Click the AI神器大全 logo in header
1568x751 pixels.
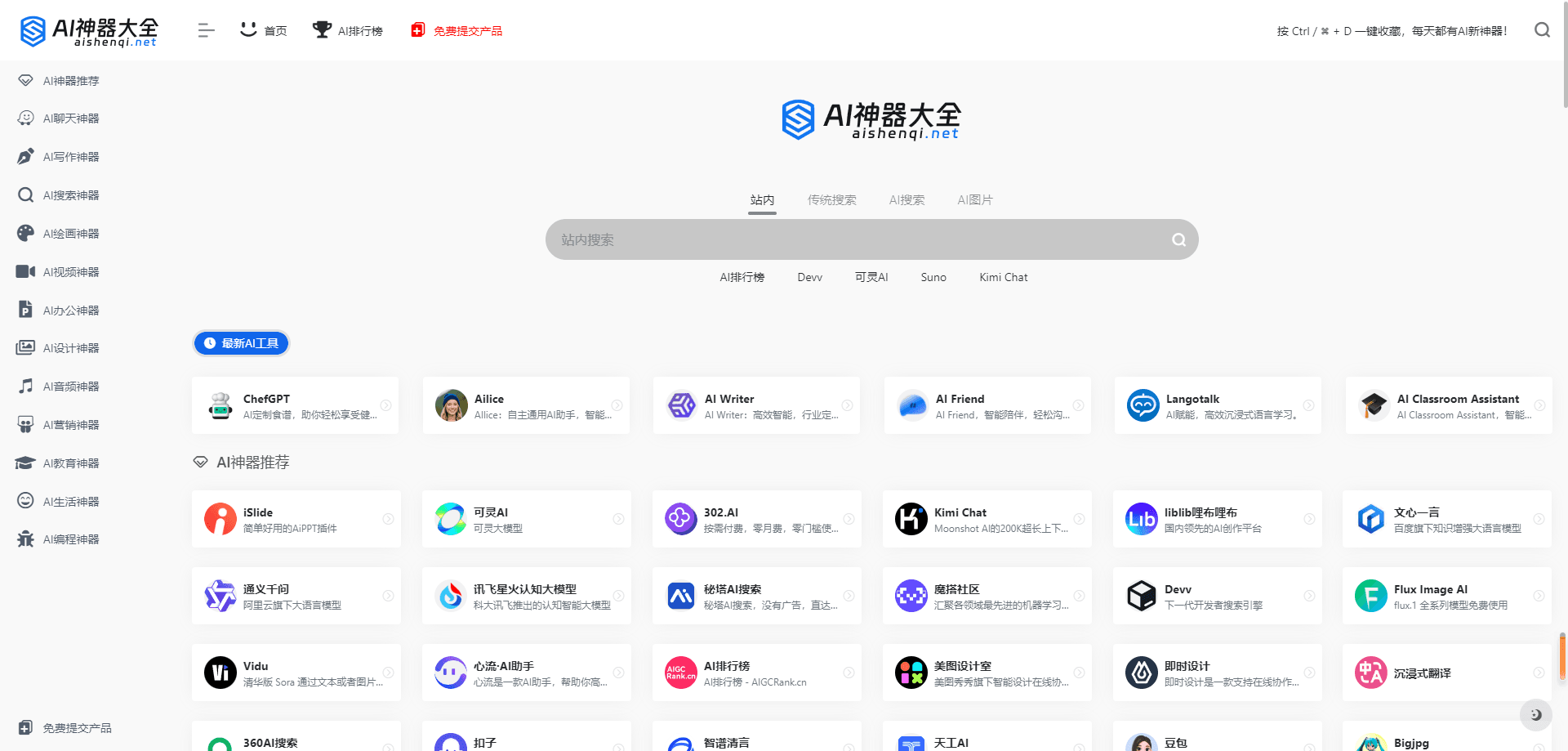click(x=88, y=31)
